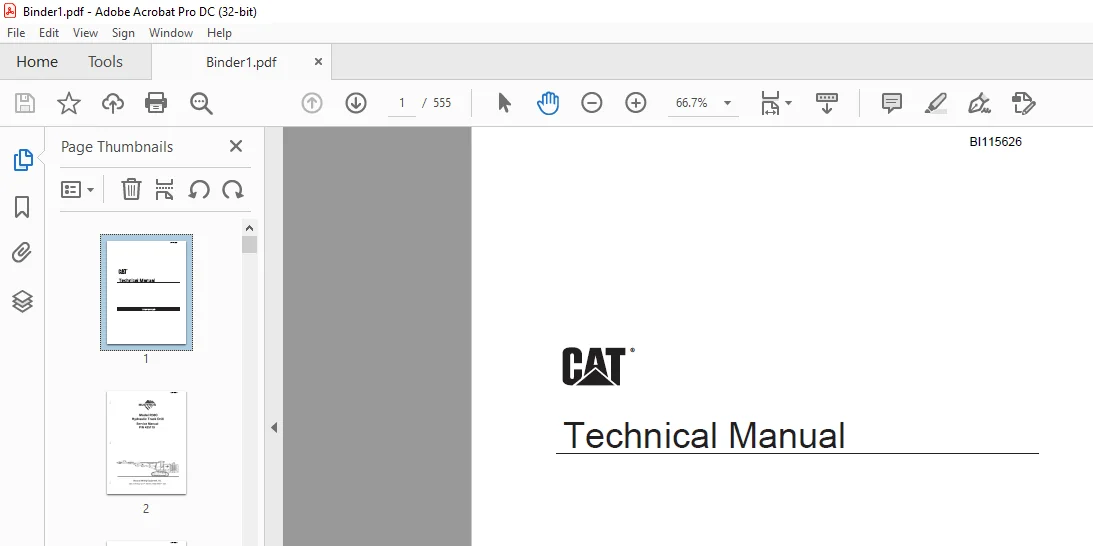The height and width of the screenshot is (546, 1093).
Task: Delete selected pages trash icon
Action: 131,190
